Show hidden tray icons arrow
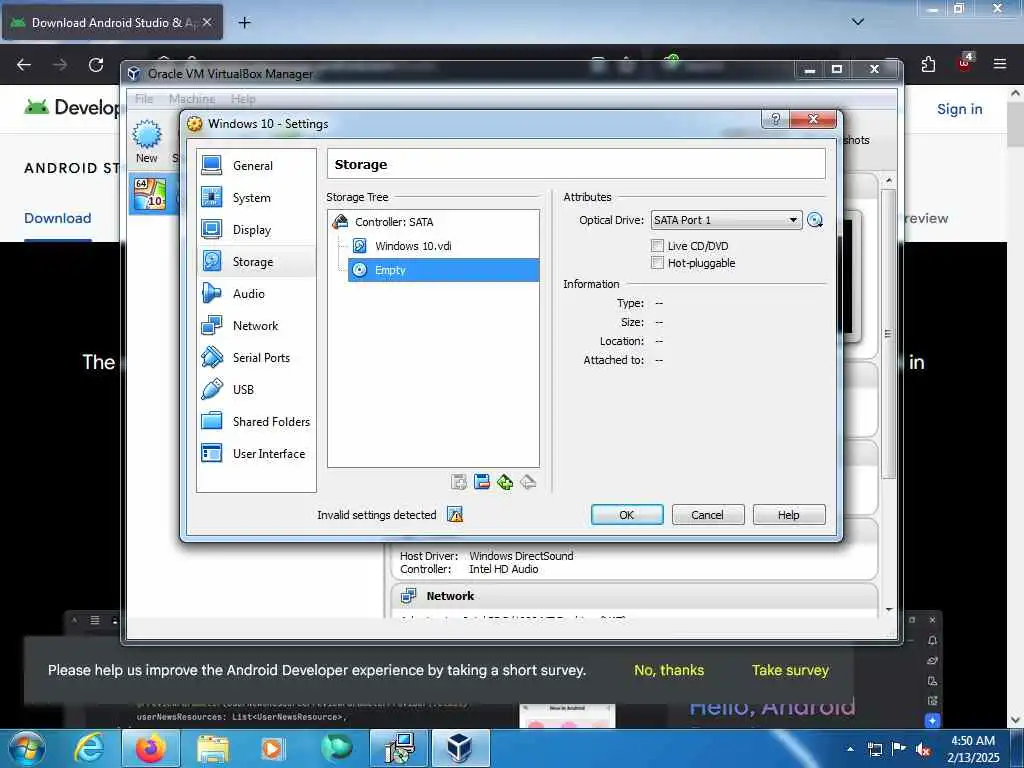Image resolution: width=1024 pixels, height=768 pixels. pos(850,749)
